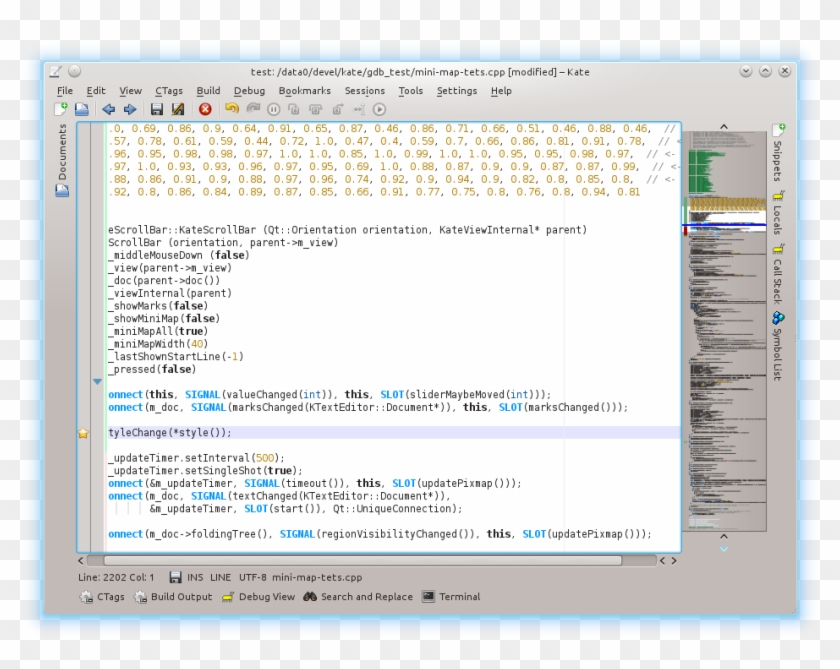The image size is (840, 669).
Task: Open the View menu
Action: pos(130,91)
